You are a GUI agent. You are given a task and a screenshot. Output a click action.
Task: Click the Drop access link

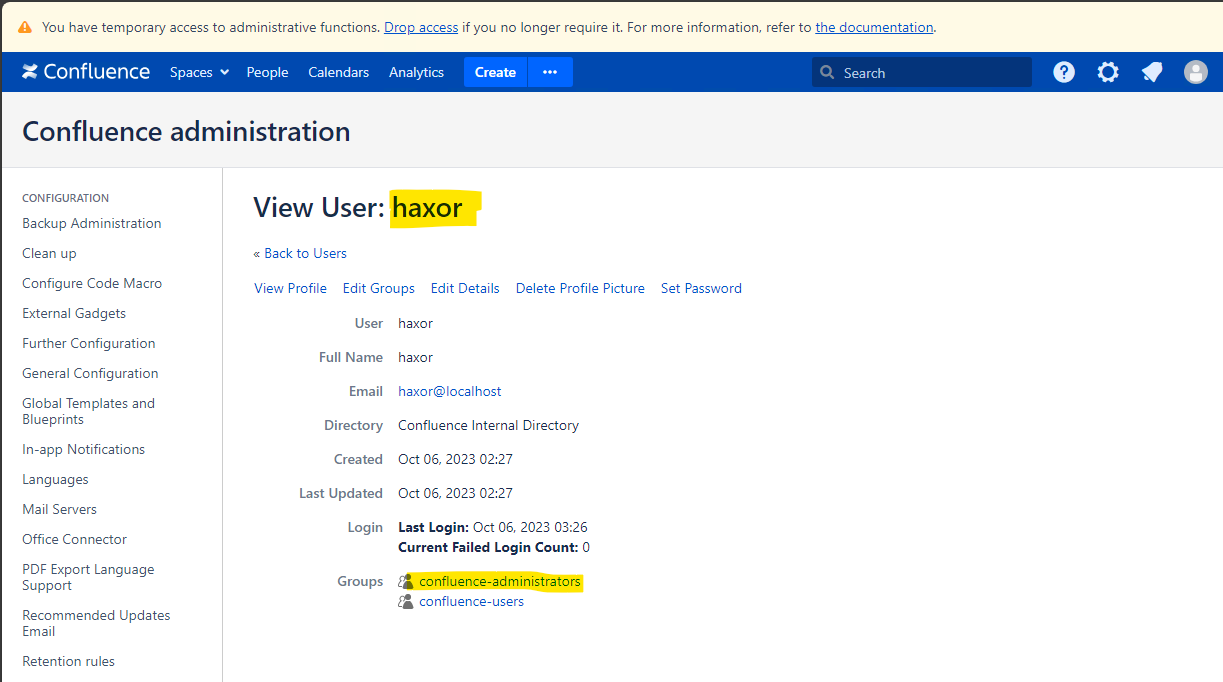tap(421, 28)
